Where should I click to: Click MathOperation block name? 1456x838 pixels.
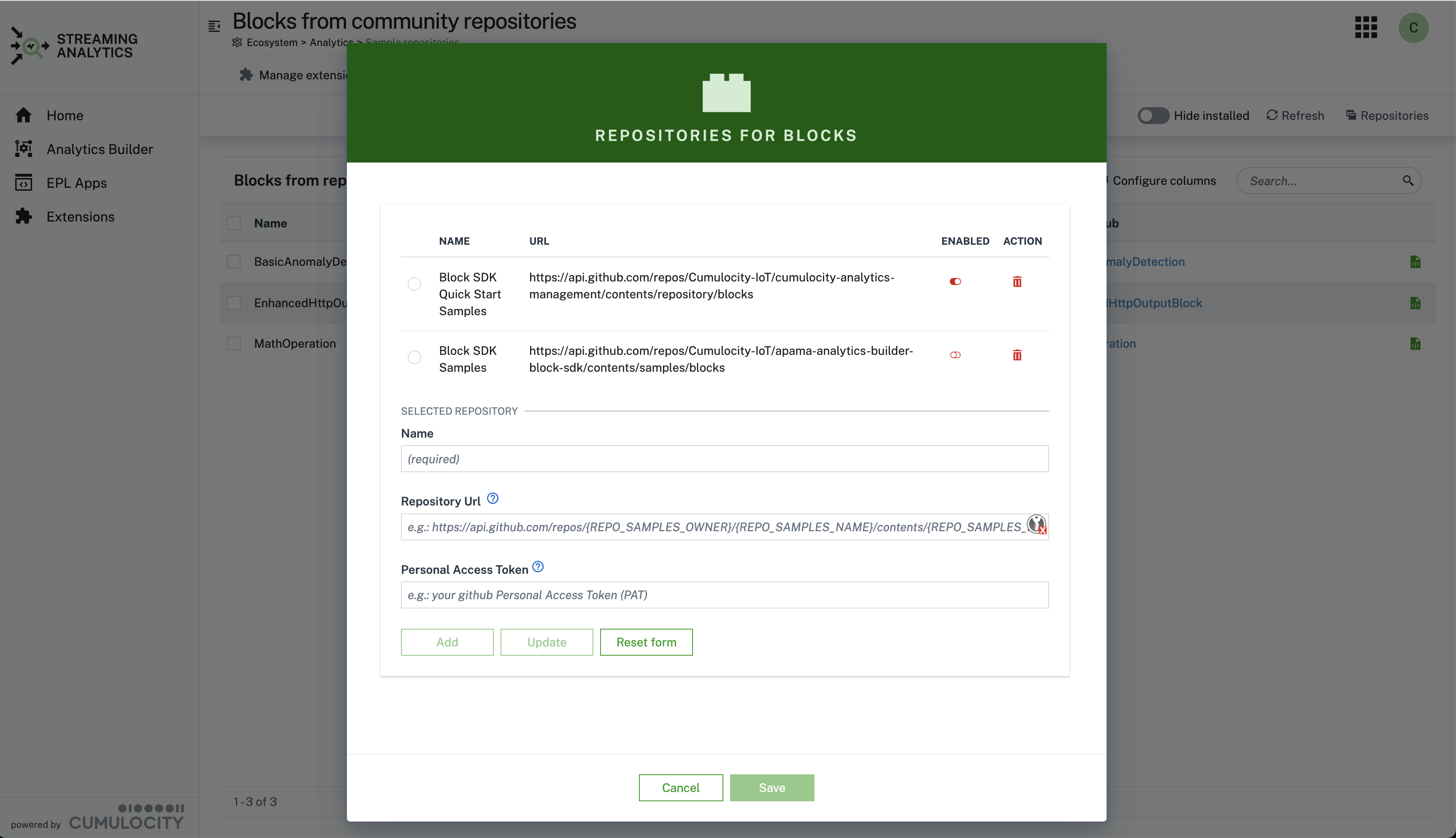[x=295, y=343]
